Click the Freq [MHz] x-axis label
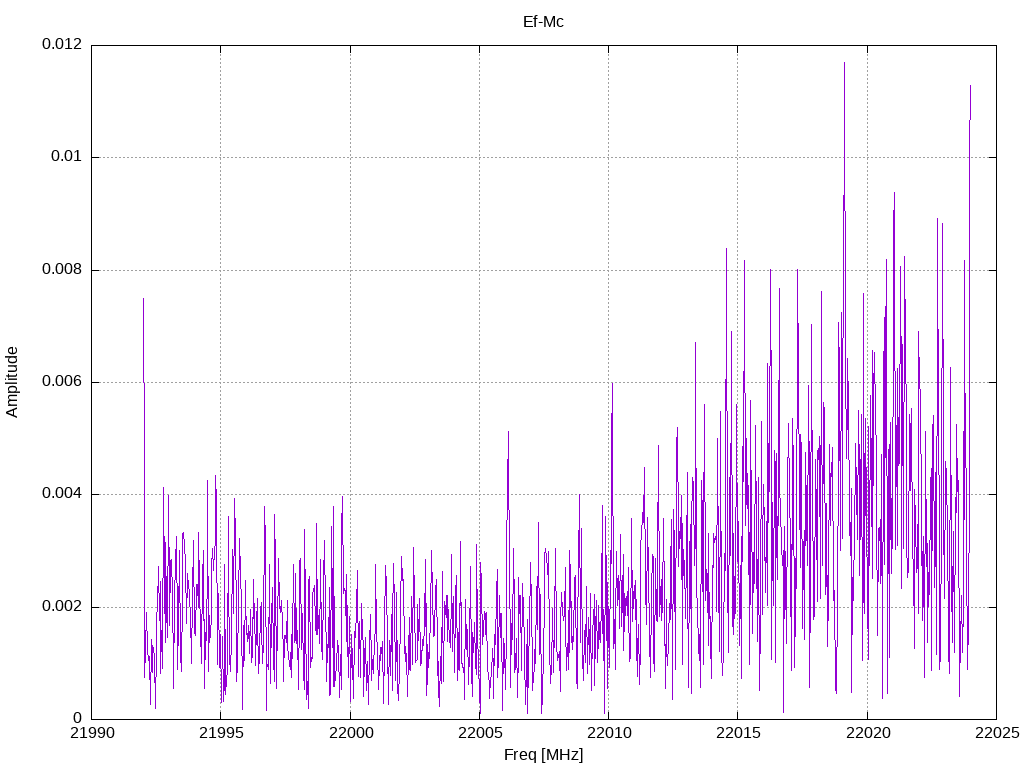 click(x=543, y=755)
